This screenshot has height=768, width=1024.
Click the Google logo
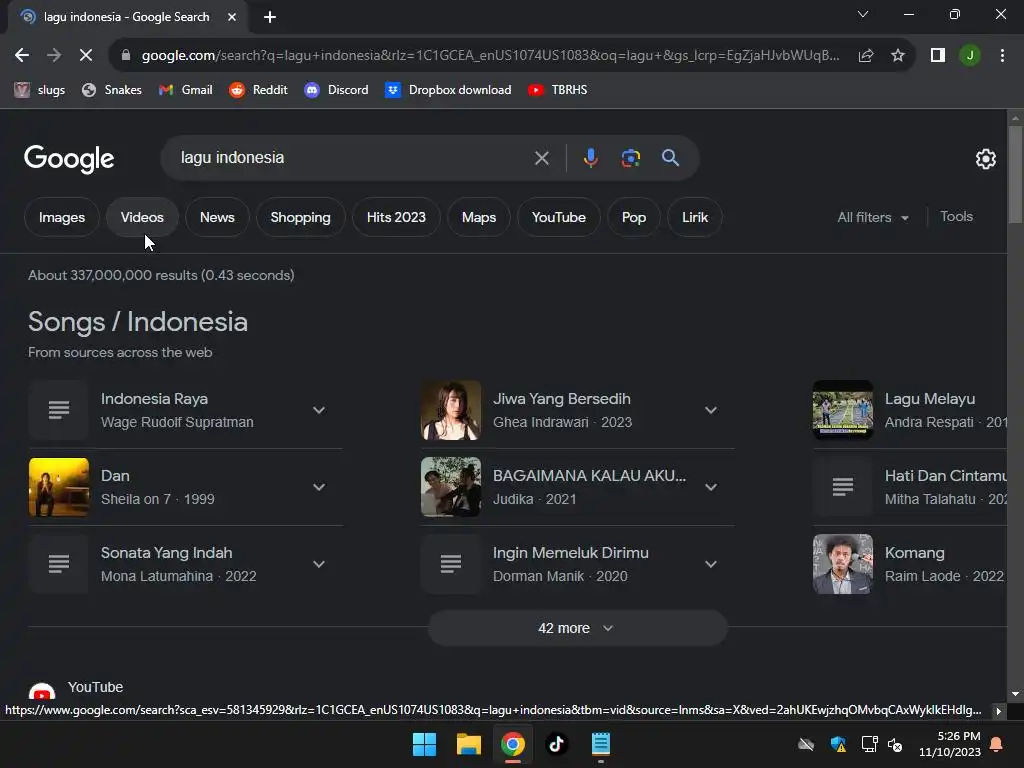coord(69,159)
